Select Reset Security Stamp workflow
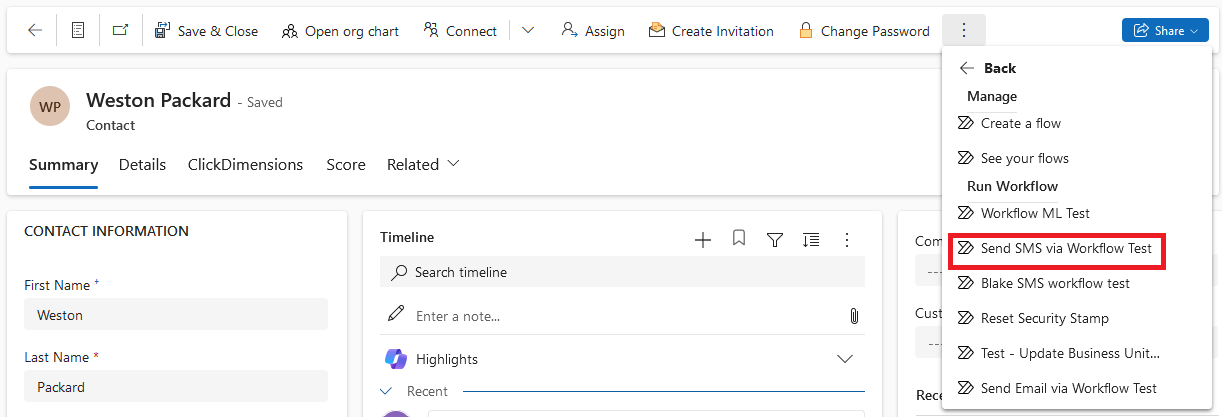This screenshot has width=1222, height=417. click(x=1044, y=318)
